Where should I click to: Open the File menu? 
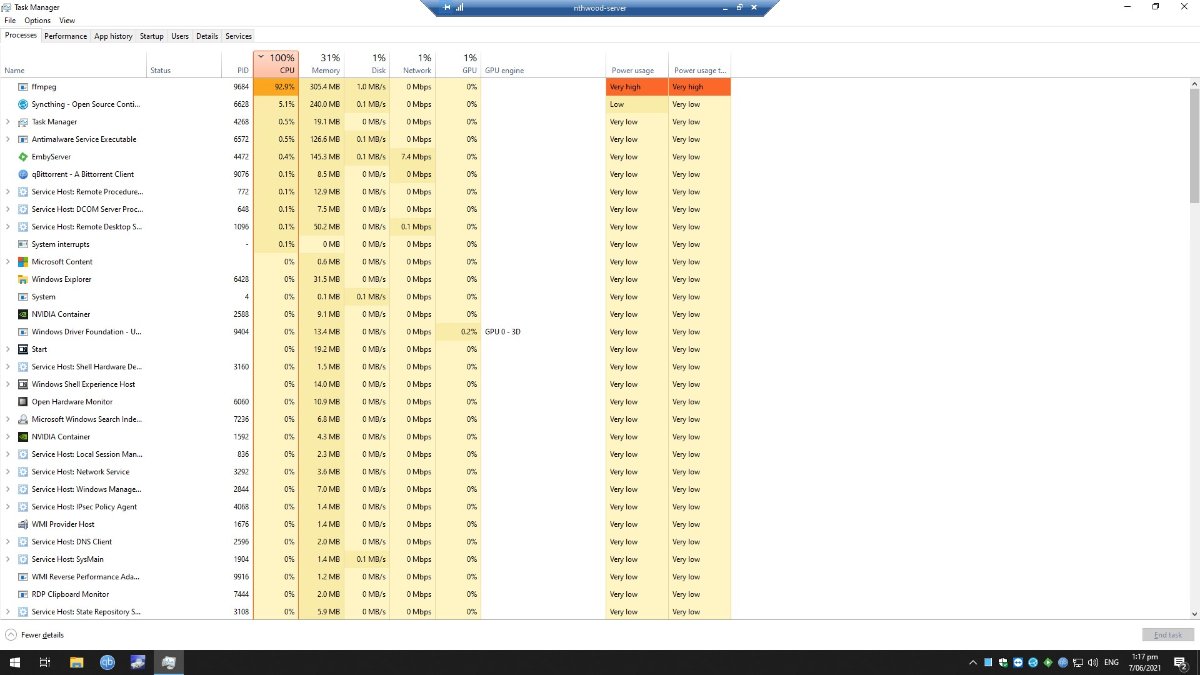click(x=10, y=20)
